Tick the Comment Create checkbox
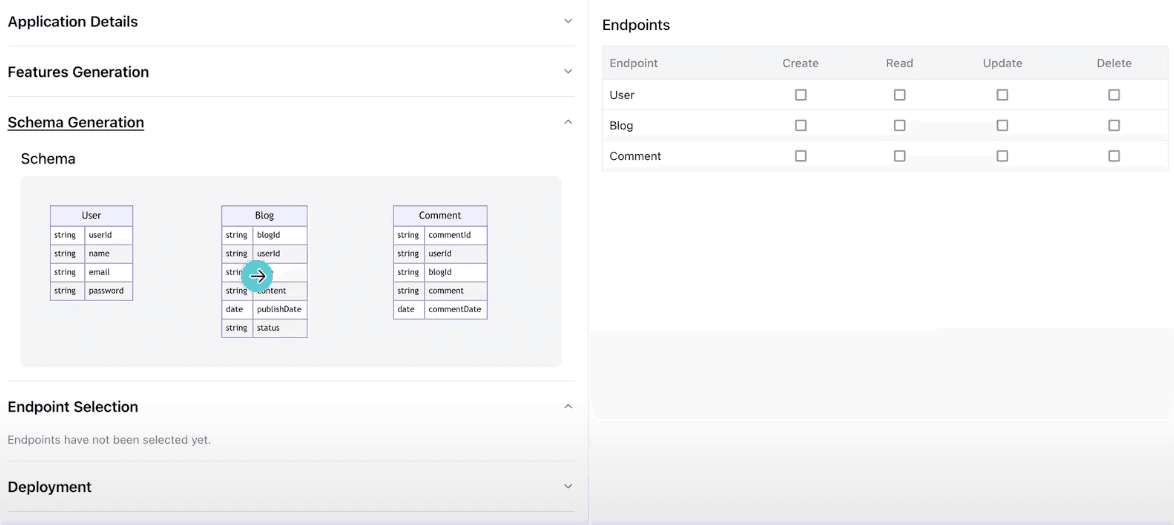 point(800,156)
